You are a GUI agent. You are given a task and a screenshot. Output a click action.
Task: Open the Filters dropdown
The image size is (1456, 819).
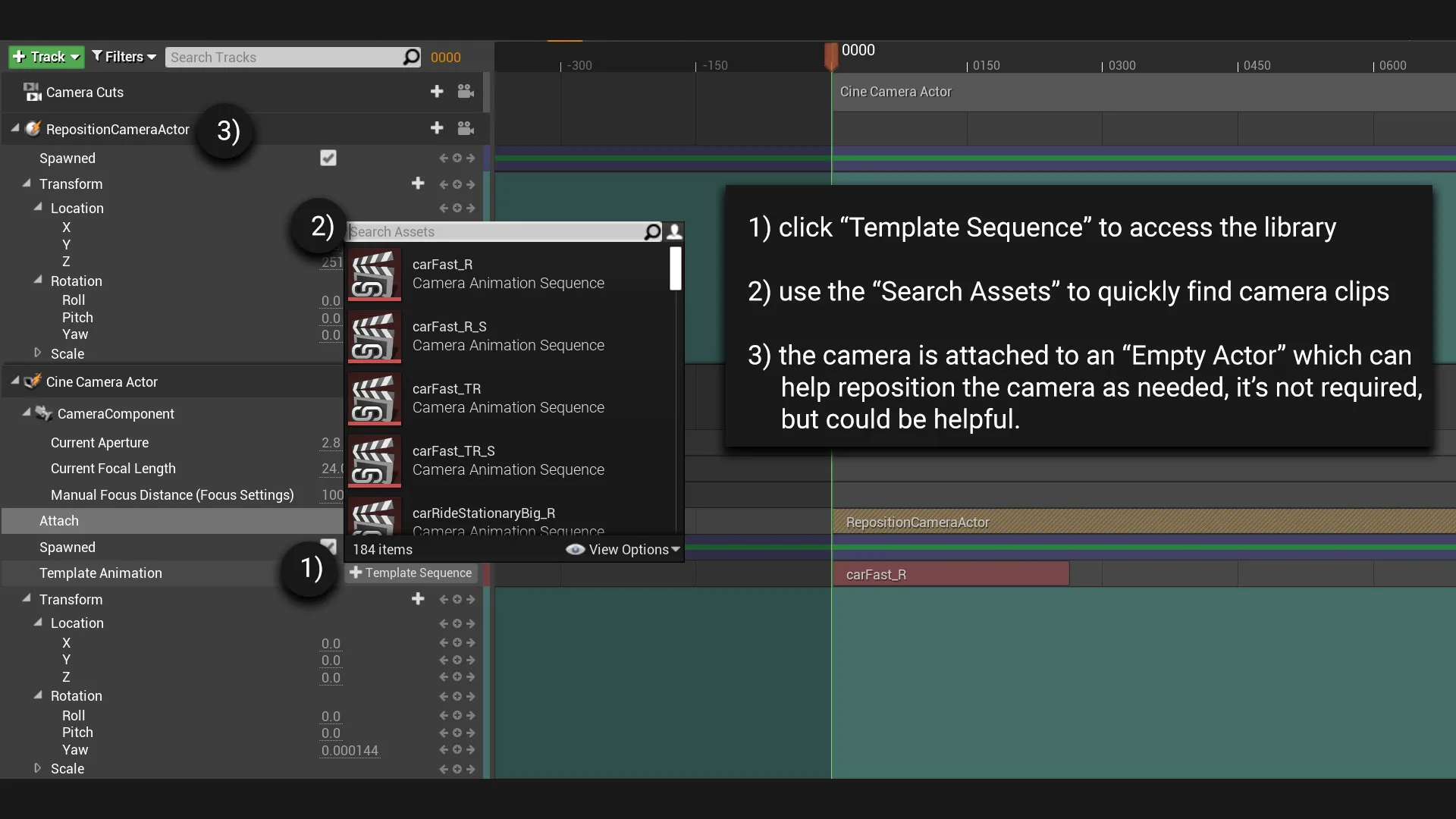[x=124, y=57]
